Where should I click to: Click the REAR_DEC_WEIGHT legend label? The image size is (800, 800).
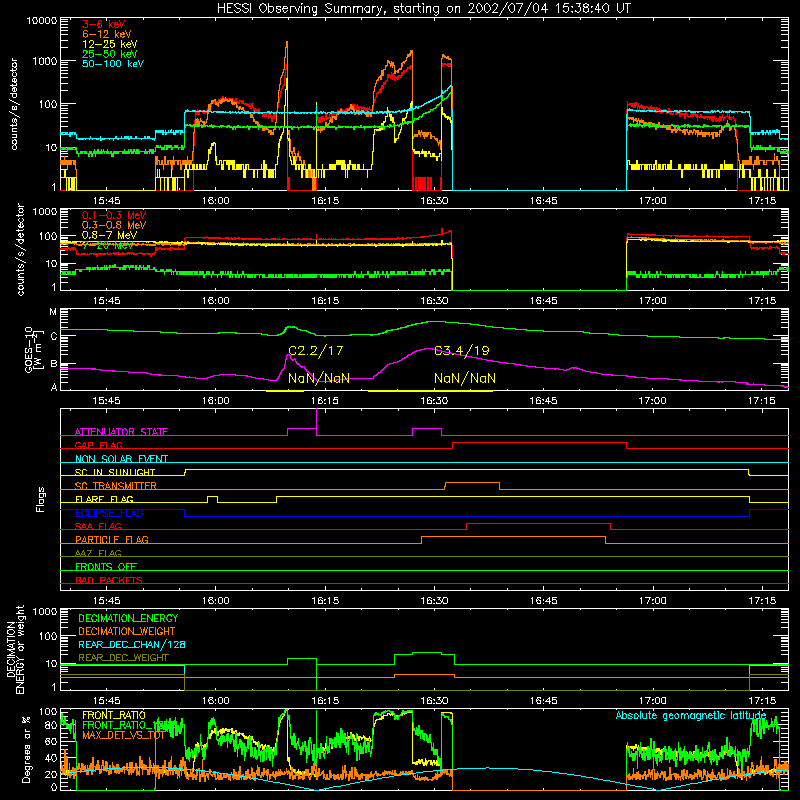(x=123, y=658)
